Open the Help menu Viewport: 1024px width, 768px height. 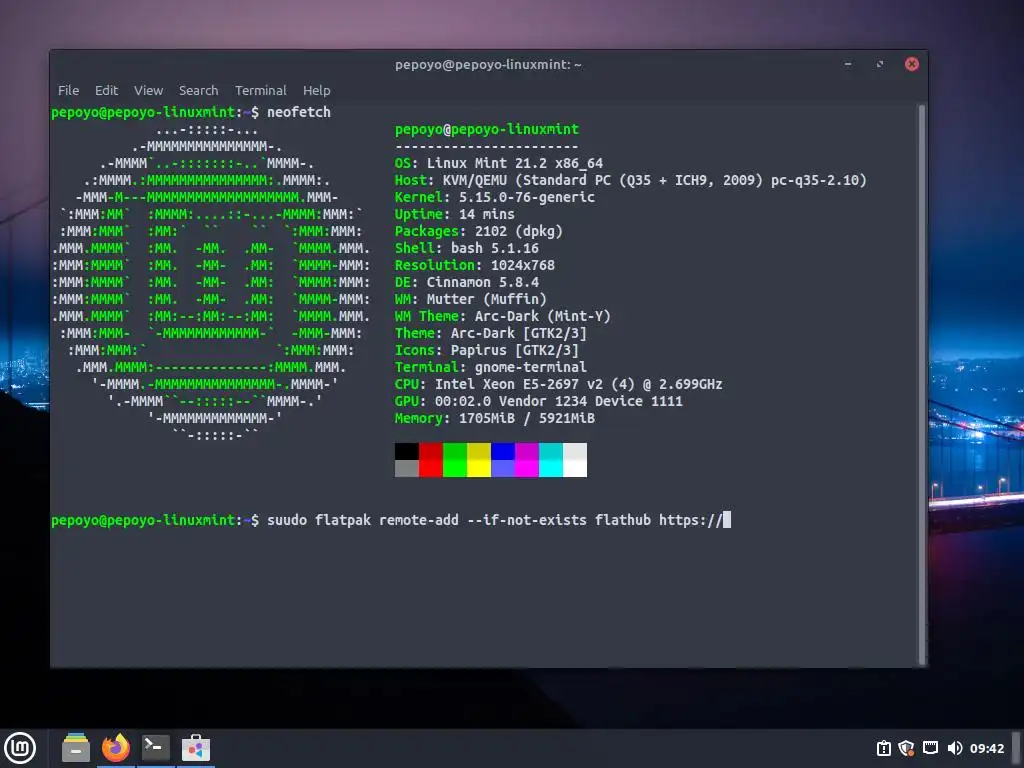[317, 91]
